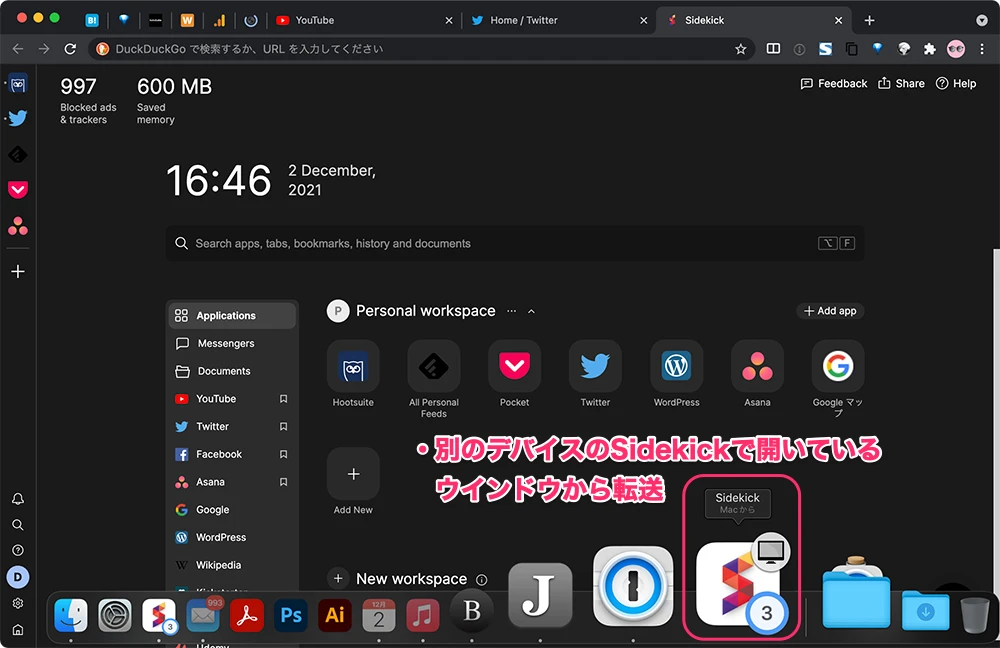Screen dimensions: 1000x648
Task: Open notifications with the sidebar bell icon
Action: (x=18, y=499)
